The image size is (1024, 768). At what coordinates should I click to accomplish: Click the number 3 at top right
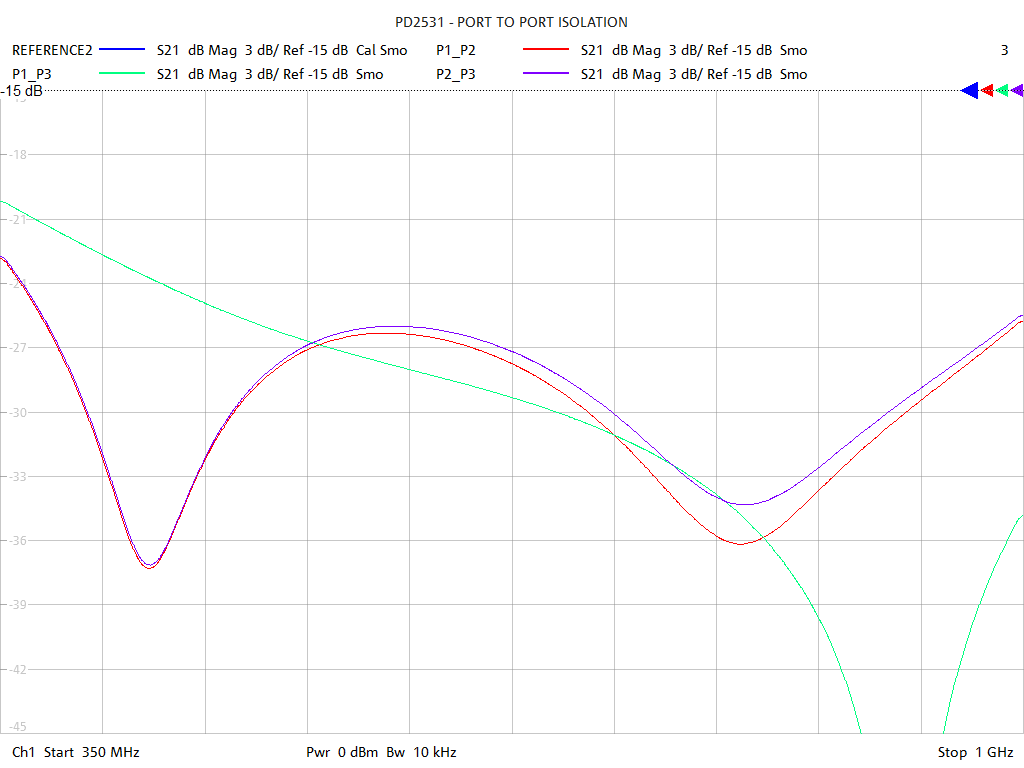click(x=1004, y=50)
